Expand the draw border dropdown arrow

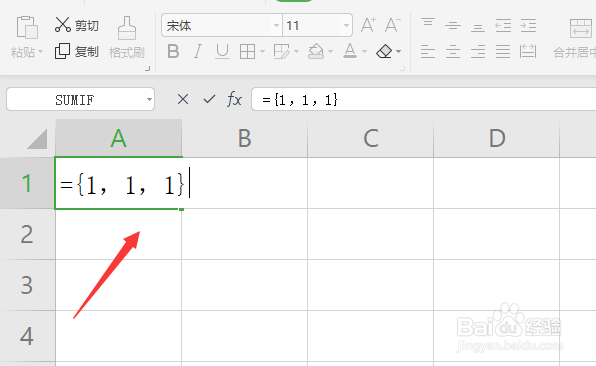296,51
